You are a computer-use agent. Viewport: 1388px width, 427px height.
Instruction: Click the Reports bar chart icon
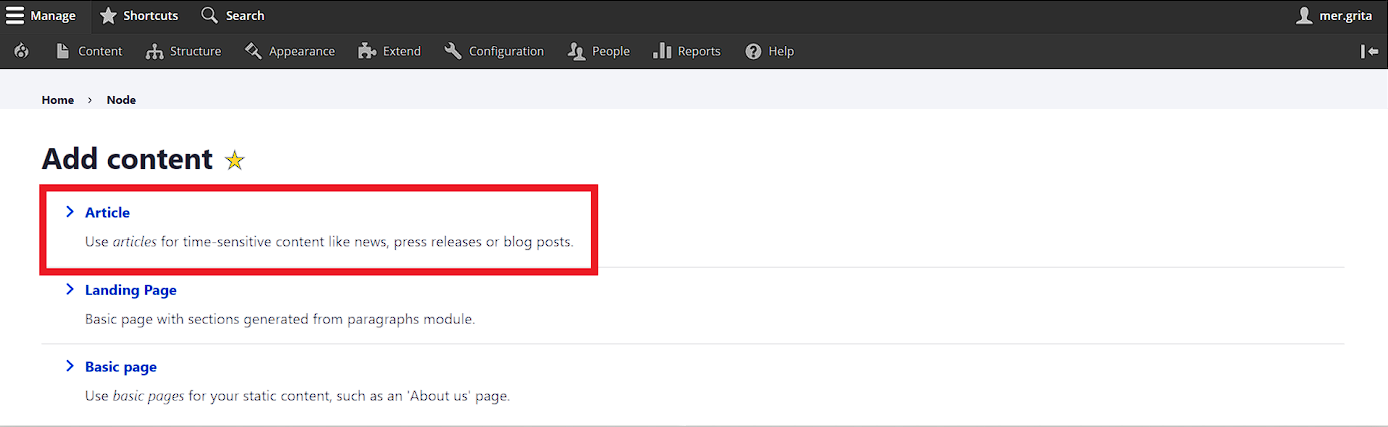662,51
